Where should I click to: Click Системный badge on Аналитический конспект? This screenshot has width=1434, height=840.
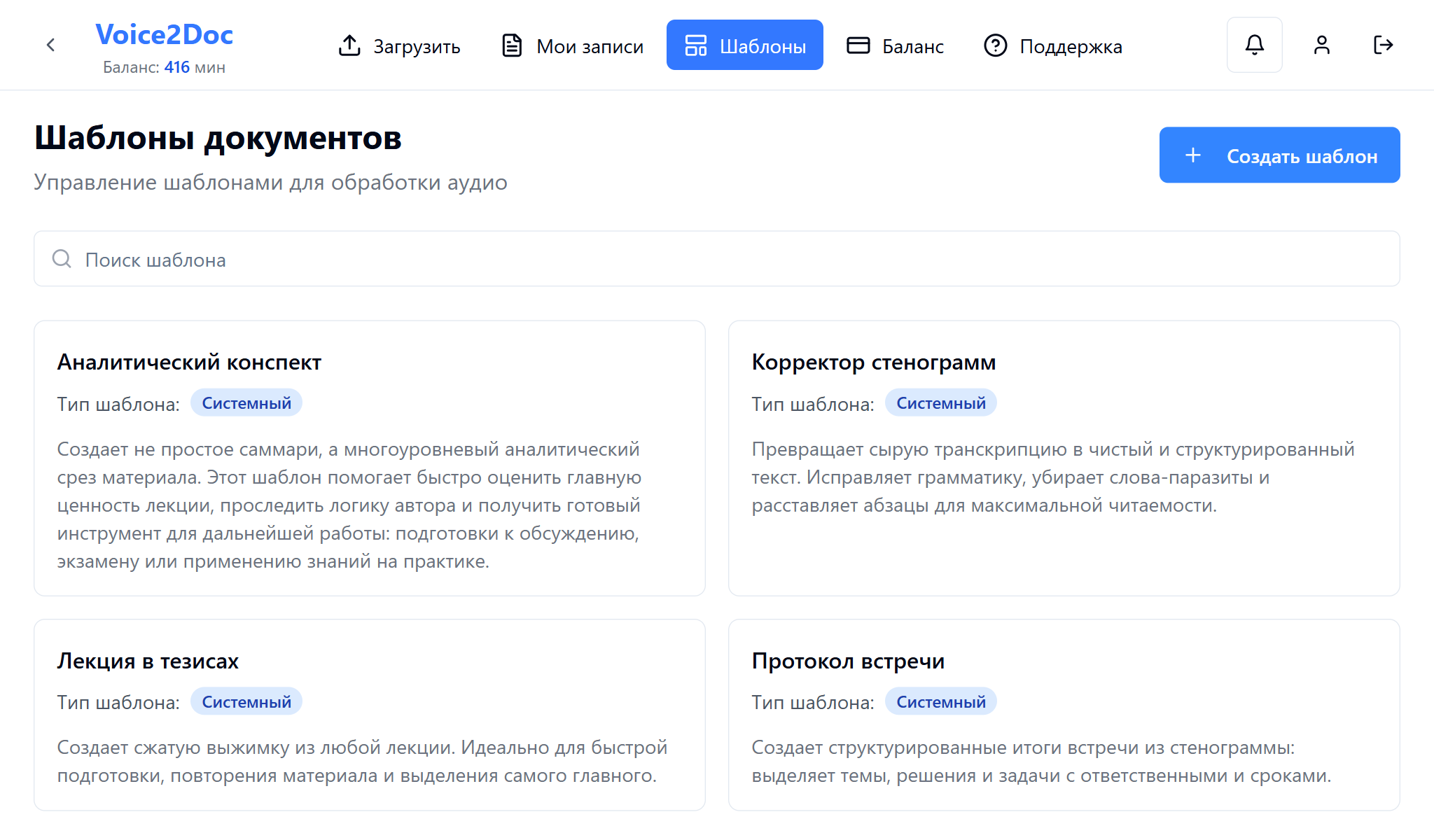(x=246, y=403)
